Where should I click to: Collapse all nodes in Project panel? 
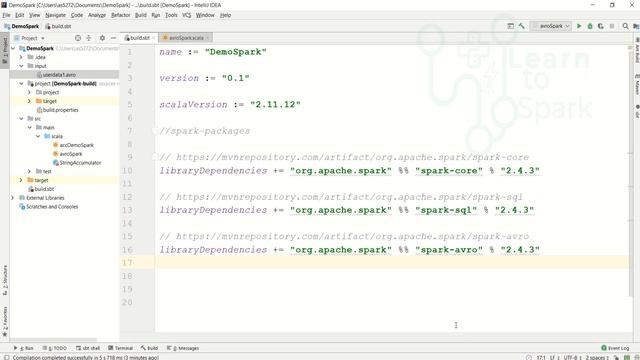89,38
